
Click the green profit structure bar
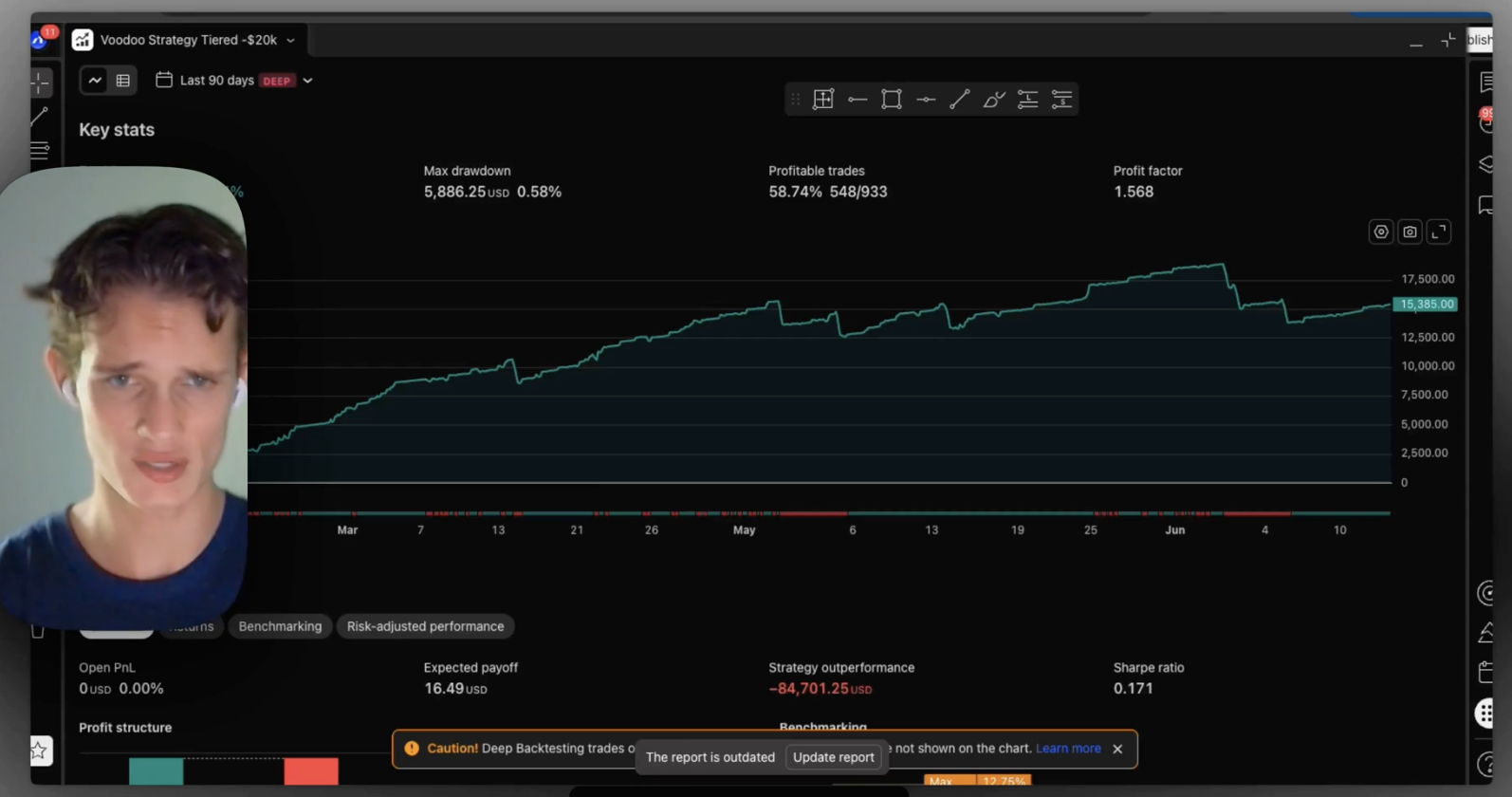tap(156, 770)
